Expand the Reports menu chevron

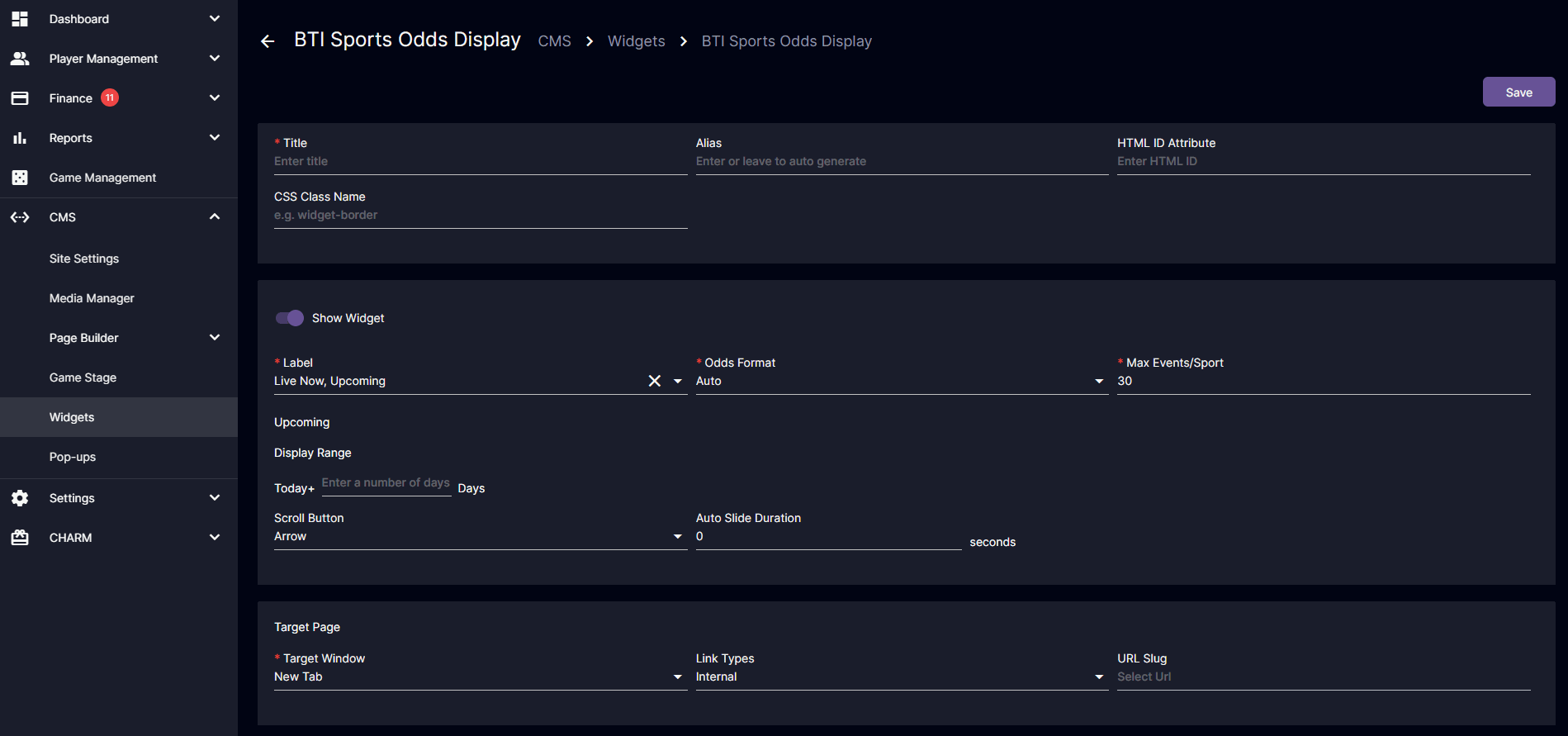click(215, 138)
